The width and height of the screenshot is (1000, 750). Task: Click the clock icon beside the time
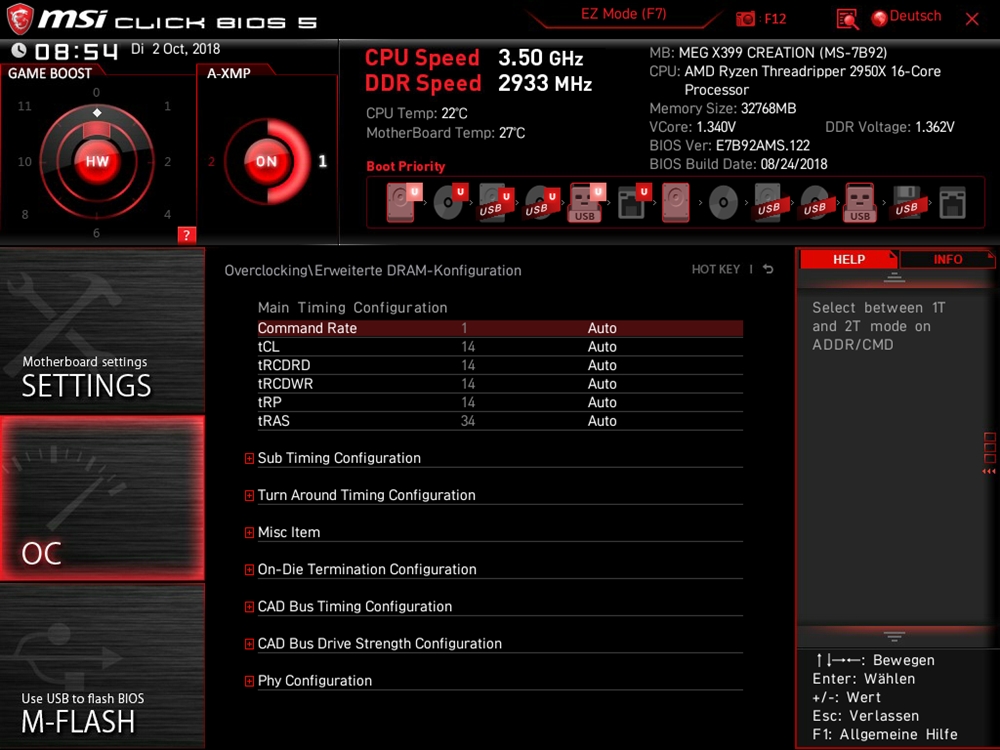point(18,50)
